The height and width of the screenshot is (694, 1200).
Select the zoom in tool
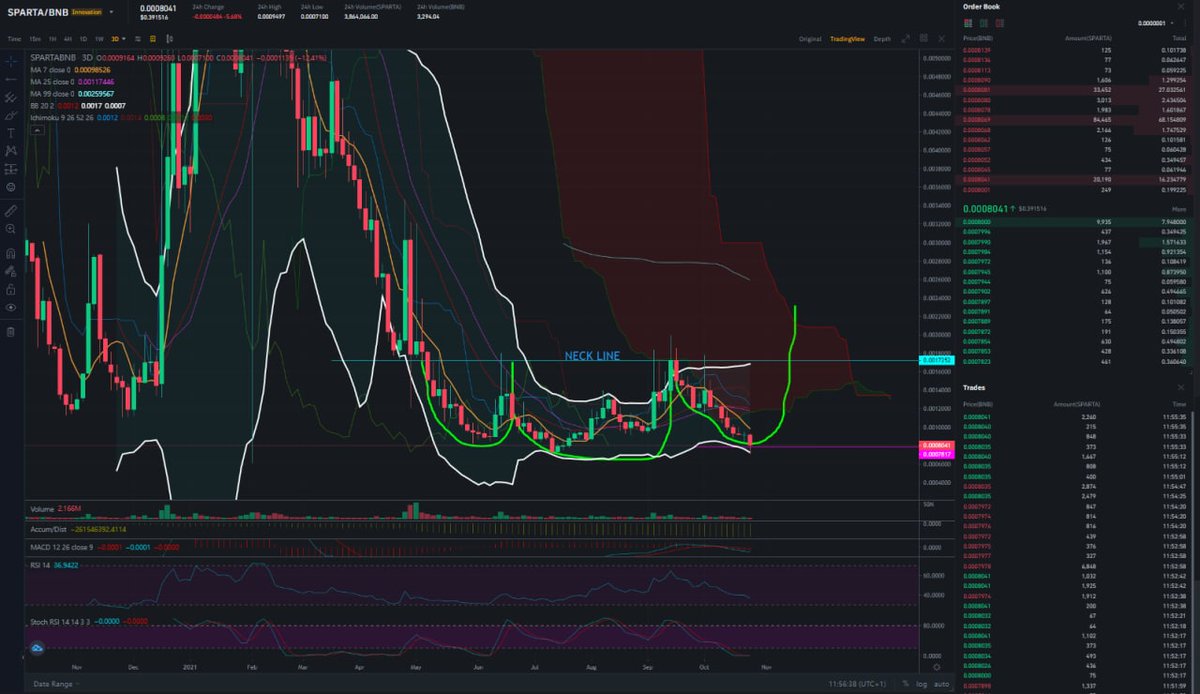pyautogui.click(x=11, y=229)
